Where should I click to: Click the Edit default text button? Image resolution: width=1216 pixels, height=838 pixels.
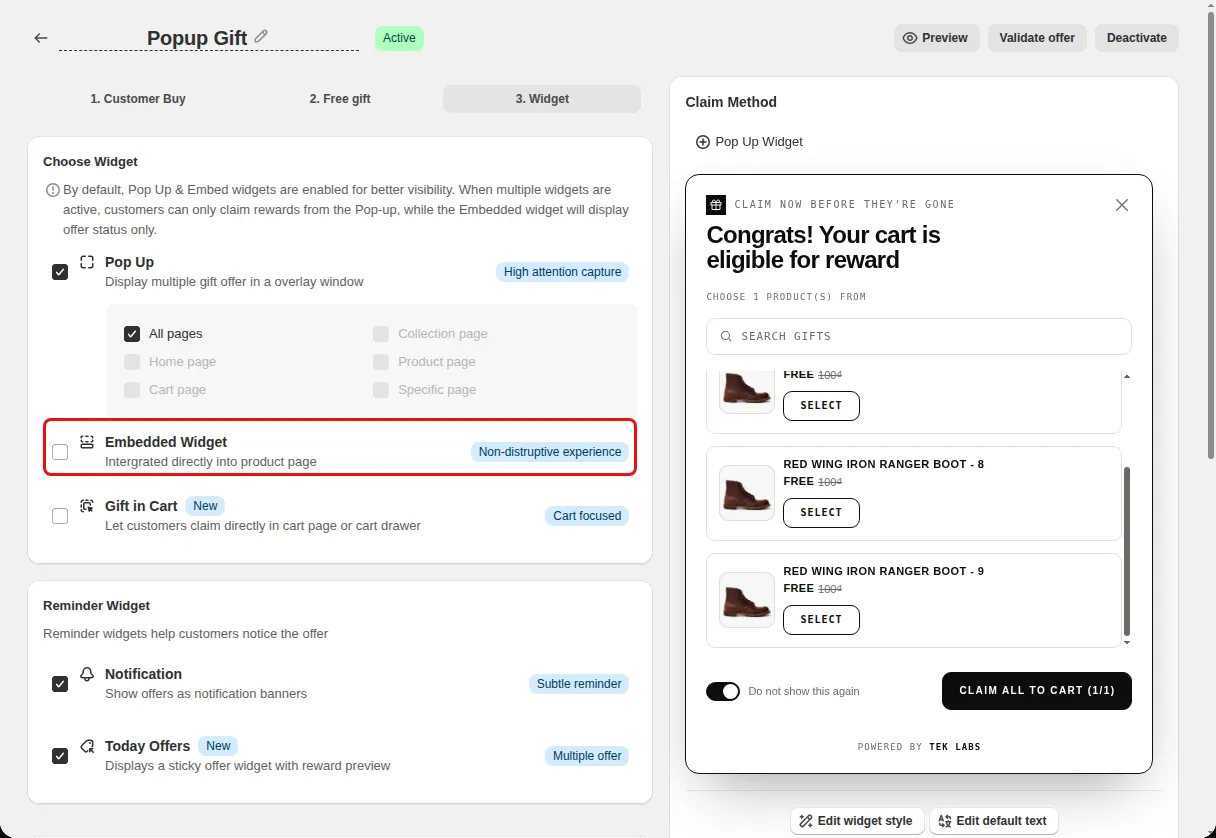993,821
